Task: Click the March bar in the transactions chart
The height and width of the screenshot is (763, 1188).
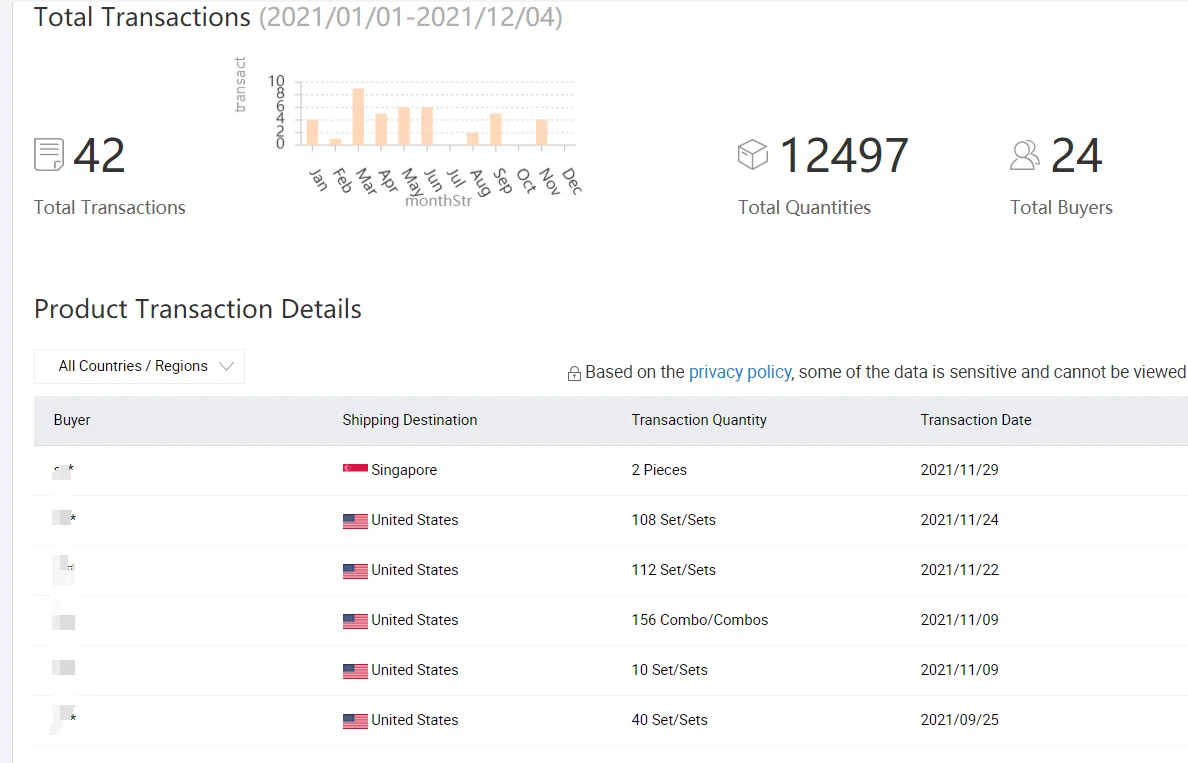Action: [358, 116]
